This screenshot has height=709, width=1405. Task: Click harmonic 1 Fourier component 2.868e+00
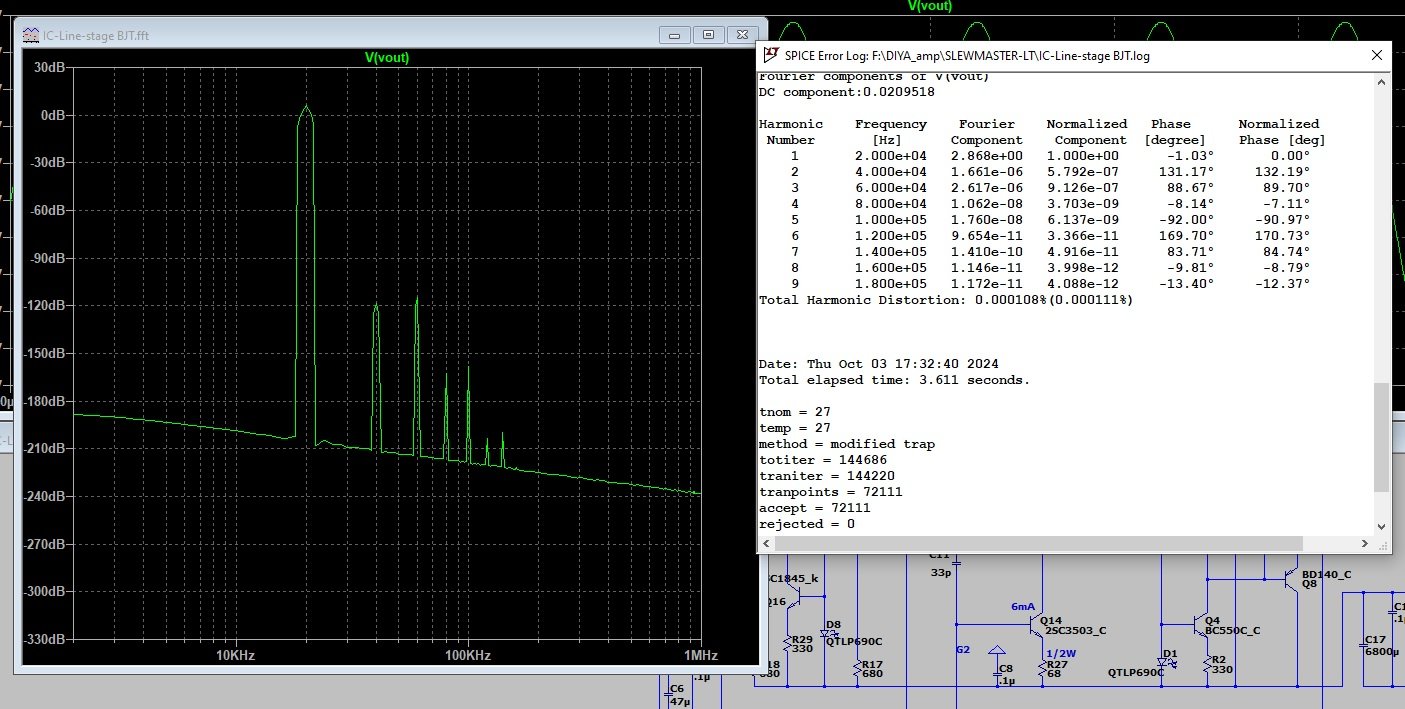(x=987, y=156)
